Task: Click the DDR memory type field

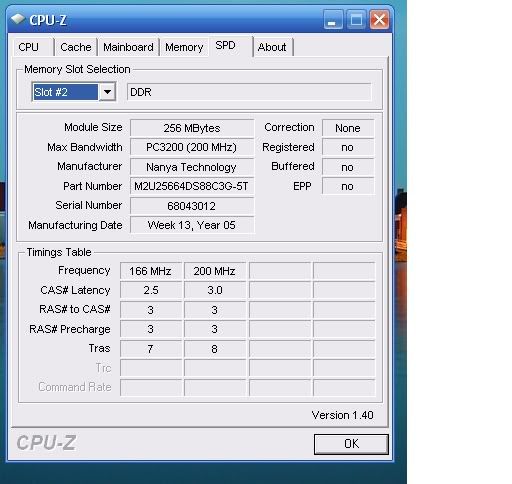Action: (x=249, y=92)
